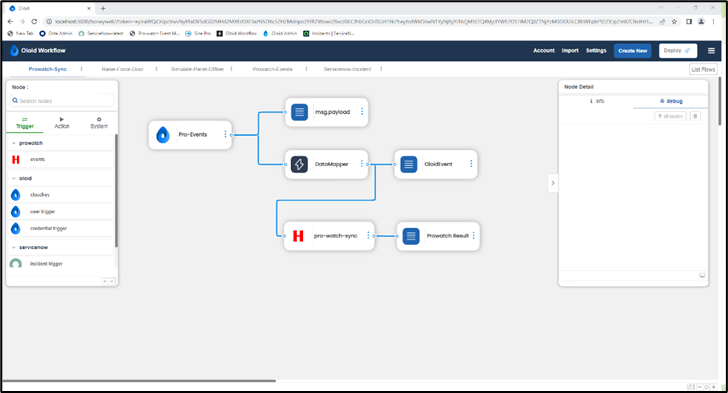Screen dimensions: 728x393
Task: Switch to the System node tab
Action: [x=99, y=123]
